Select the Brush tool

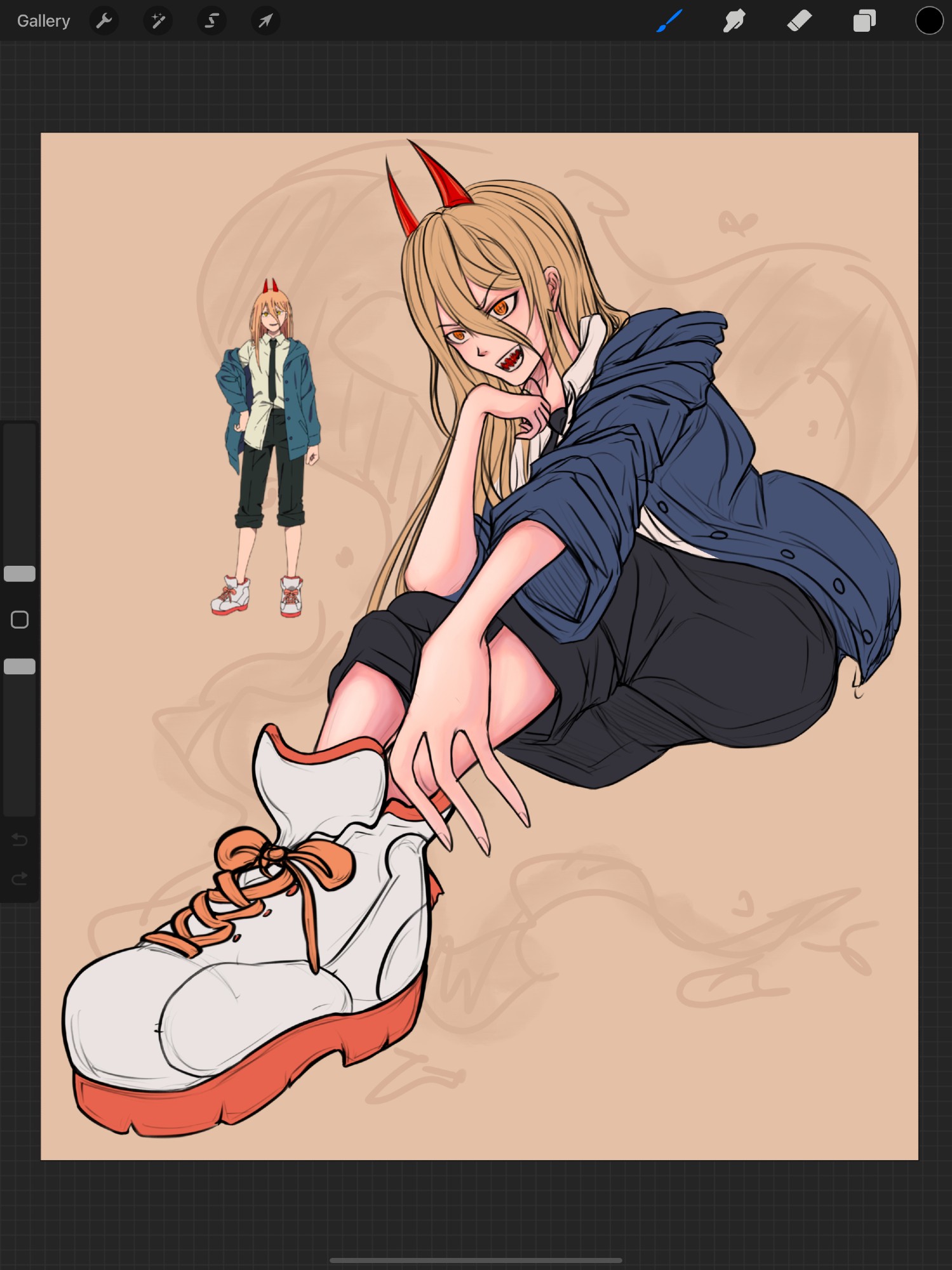pyautogui.click(x=669, y=21)
